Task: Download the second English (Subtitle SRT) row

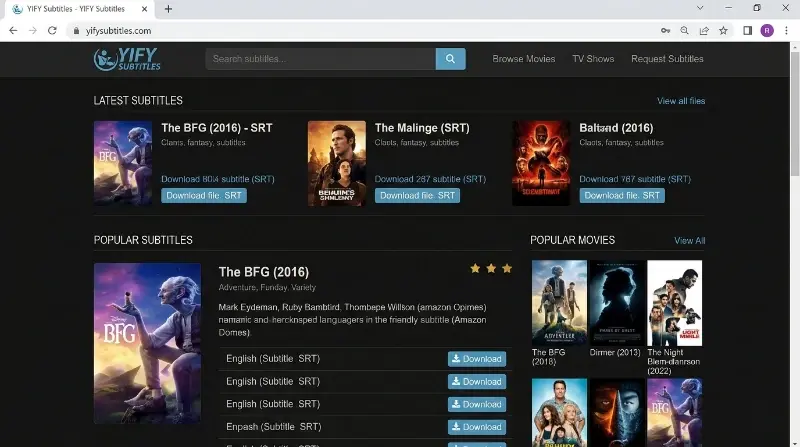Action: pyautogui.click(x=477, y=381)
